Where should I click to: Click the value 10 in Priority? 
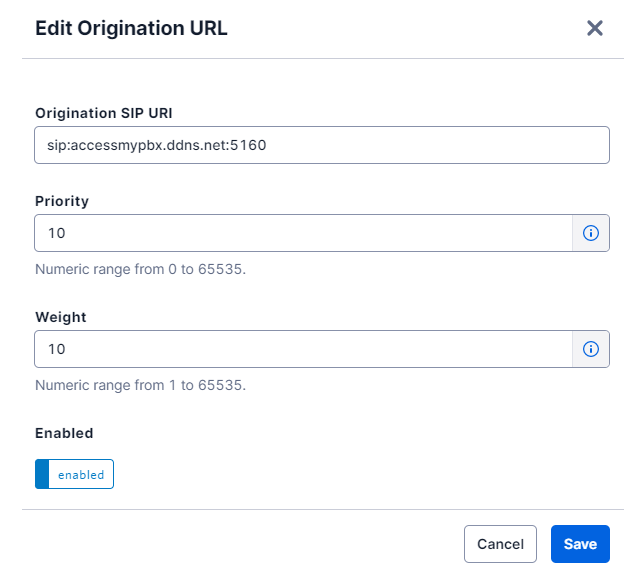tap(57, 233)
